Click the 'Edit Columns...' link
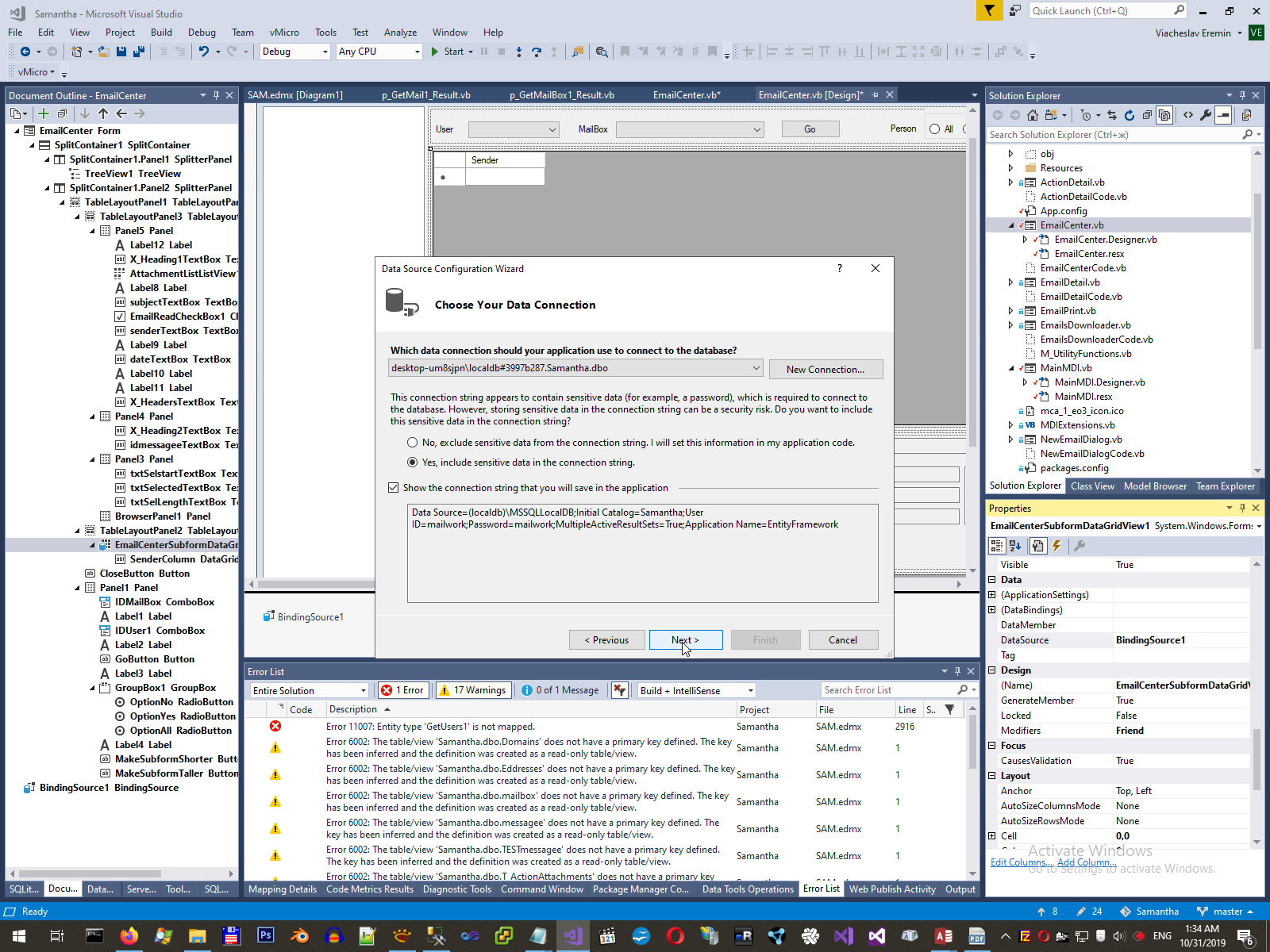The image size is (1270, 952). click(x=1022, y=862)
